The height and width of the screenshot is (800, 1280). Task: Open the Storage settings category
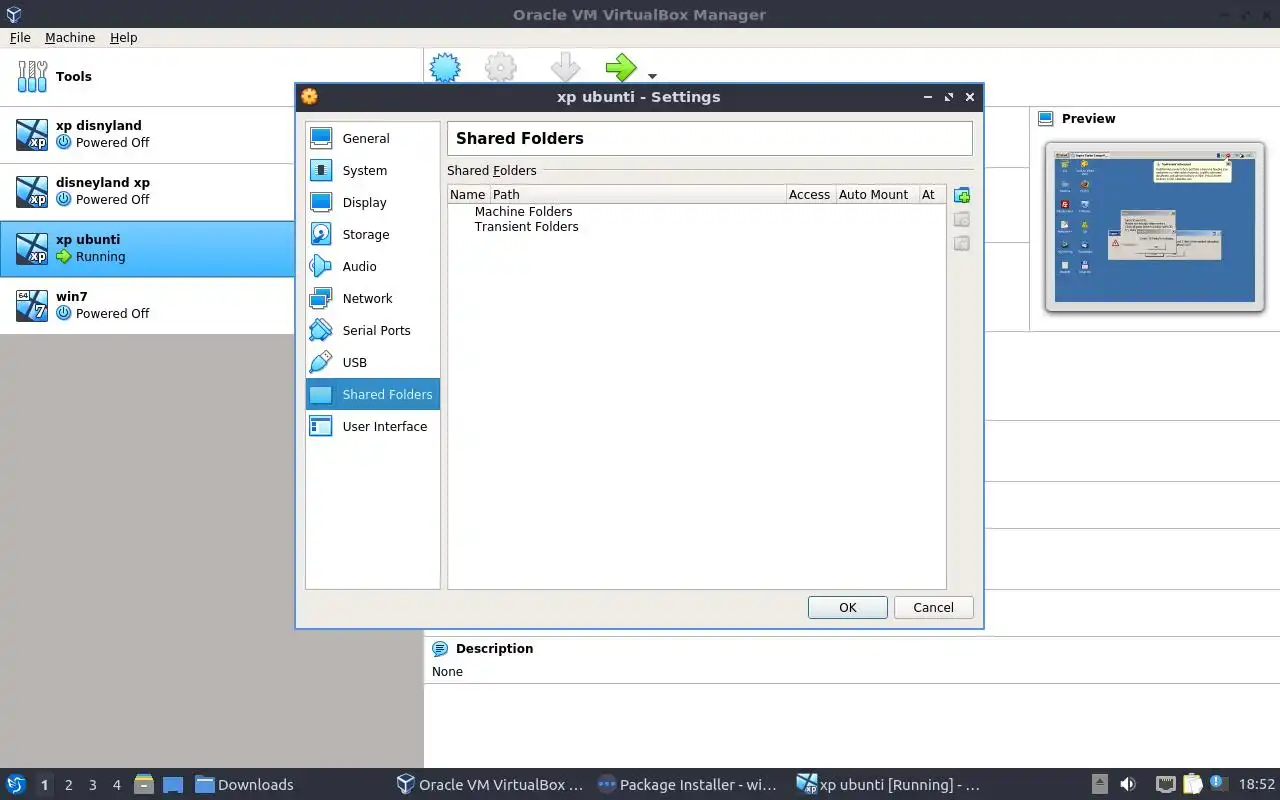pyautogui.click(x=373, y=234)
